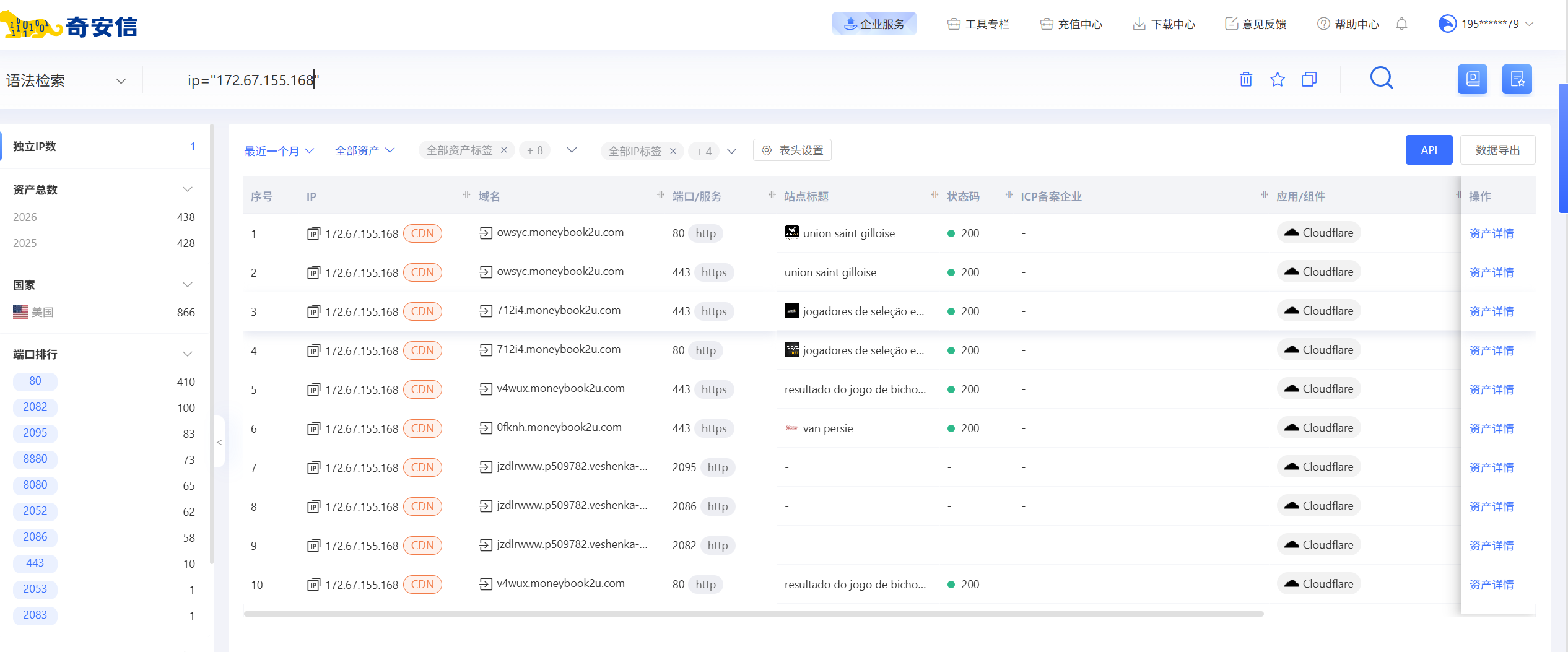This screenshot has height=652, width=1568.
Task: Open the 全部资产 dropdown
Action: click(365, 150)
